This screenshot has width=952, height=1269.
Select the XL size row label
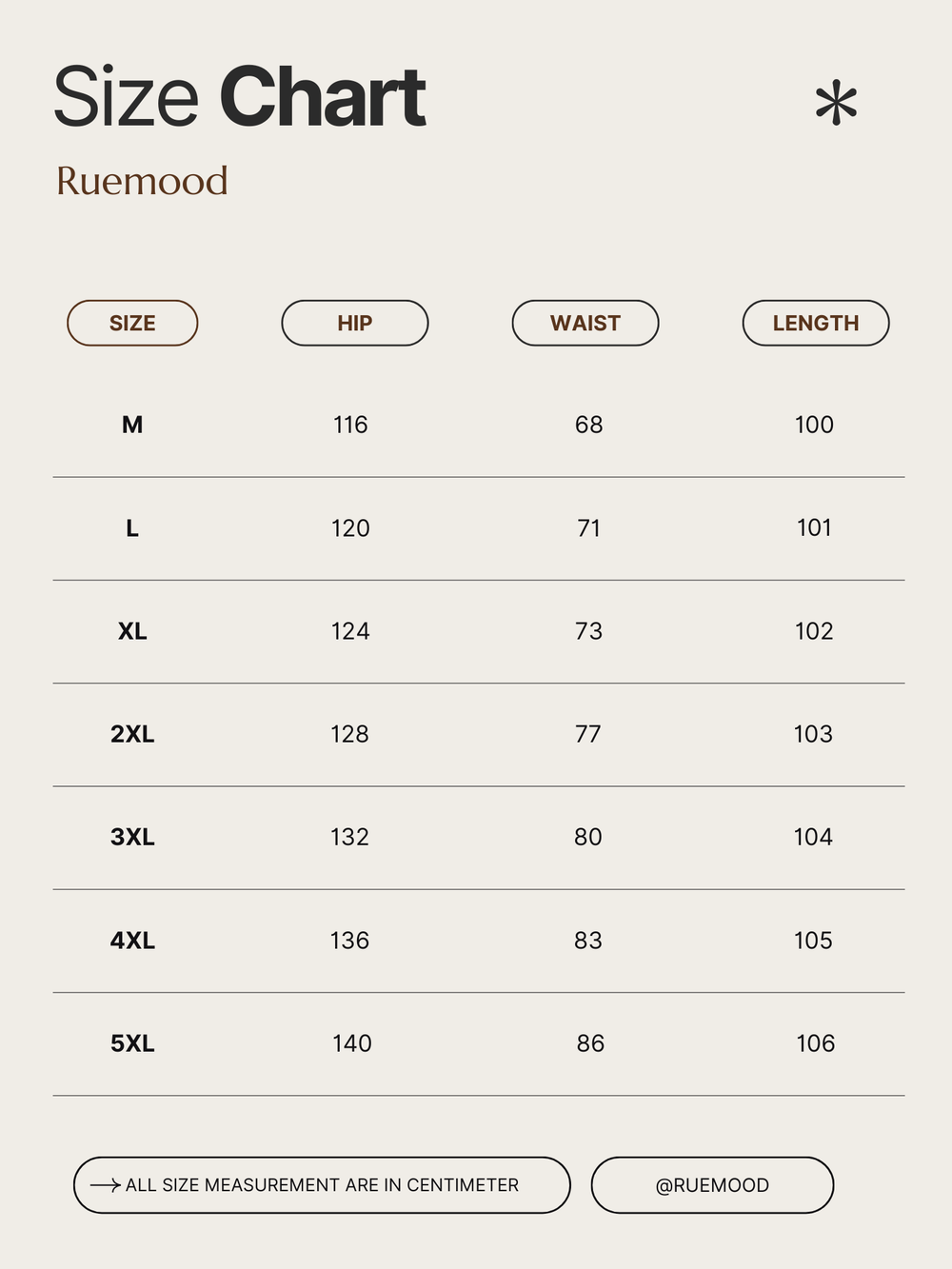point(132,631)
